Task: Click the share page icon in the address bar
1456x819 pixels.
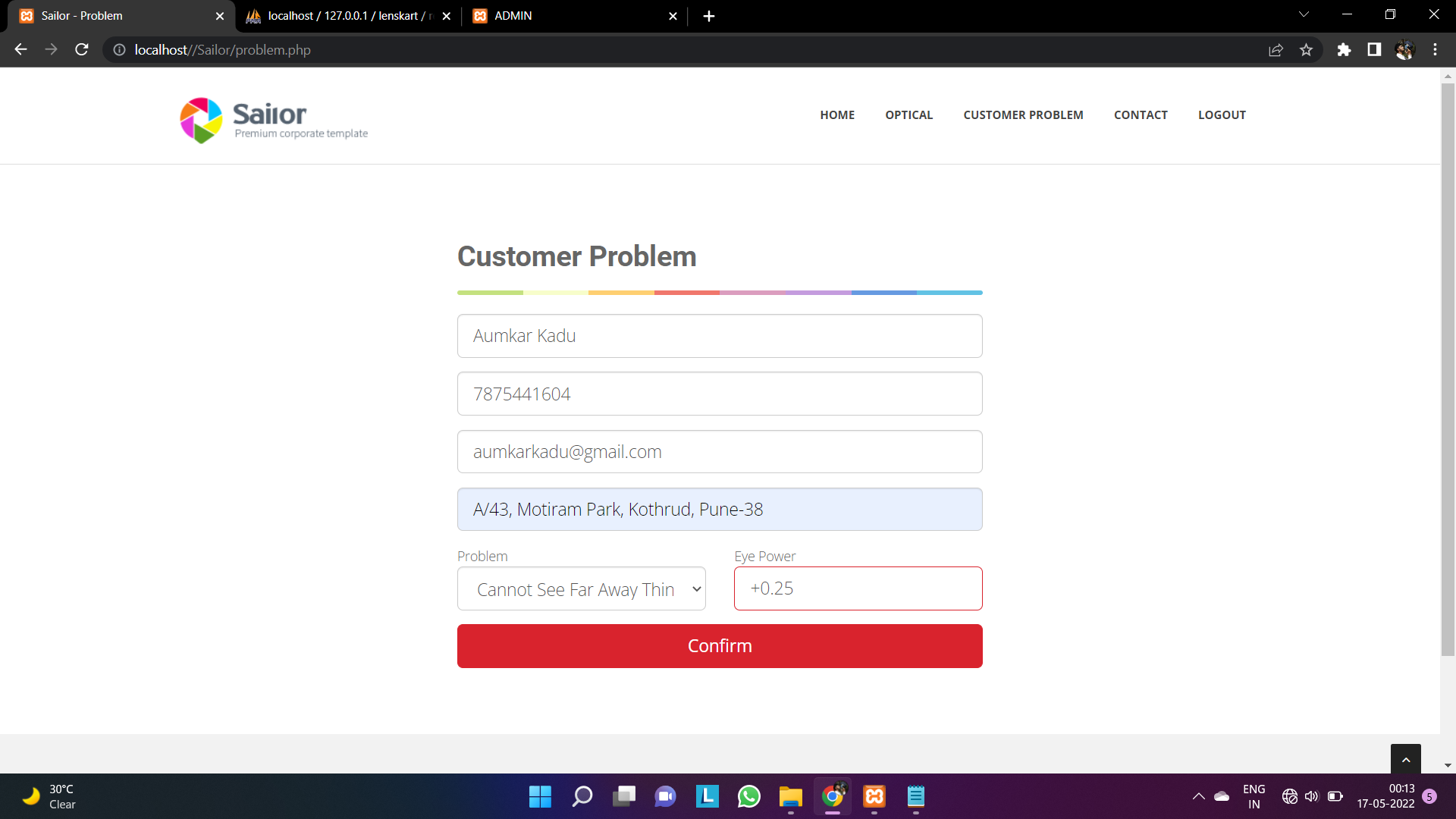Action: [1276, 50]
